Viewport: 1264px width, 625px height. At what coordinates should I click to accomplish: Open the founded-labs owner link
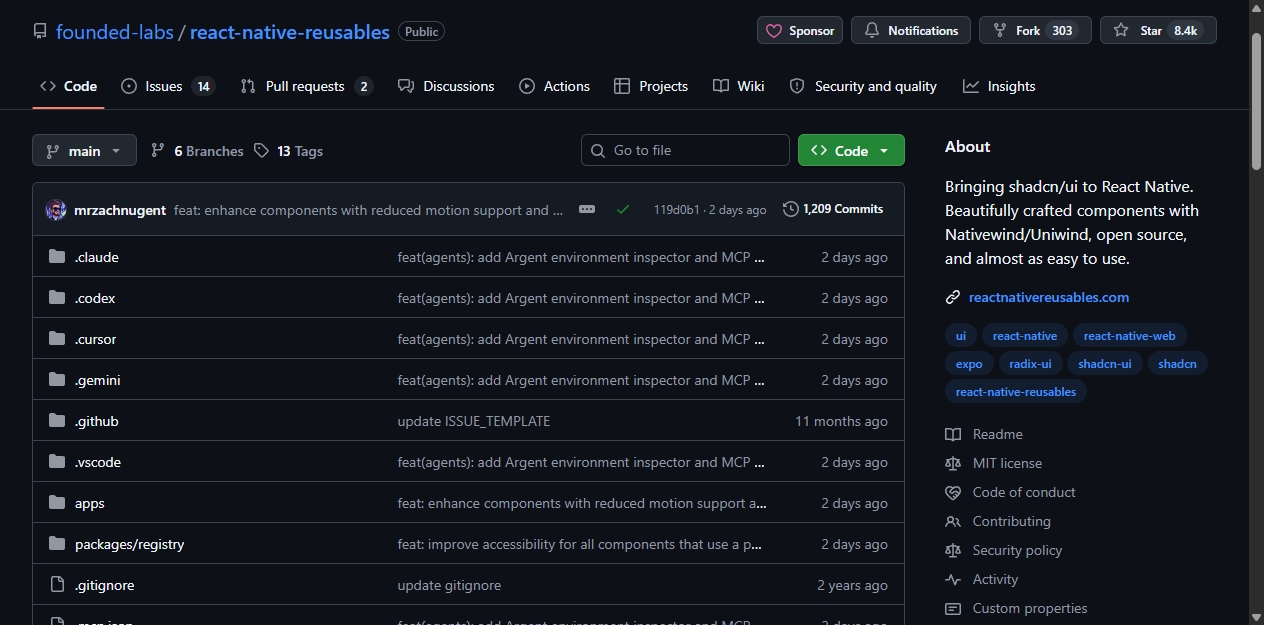point(114,32)
